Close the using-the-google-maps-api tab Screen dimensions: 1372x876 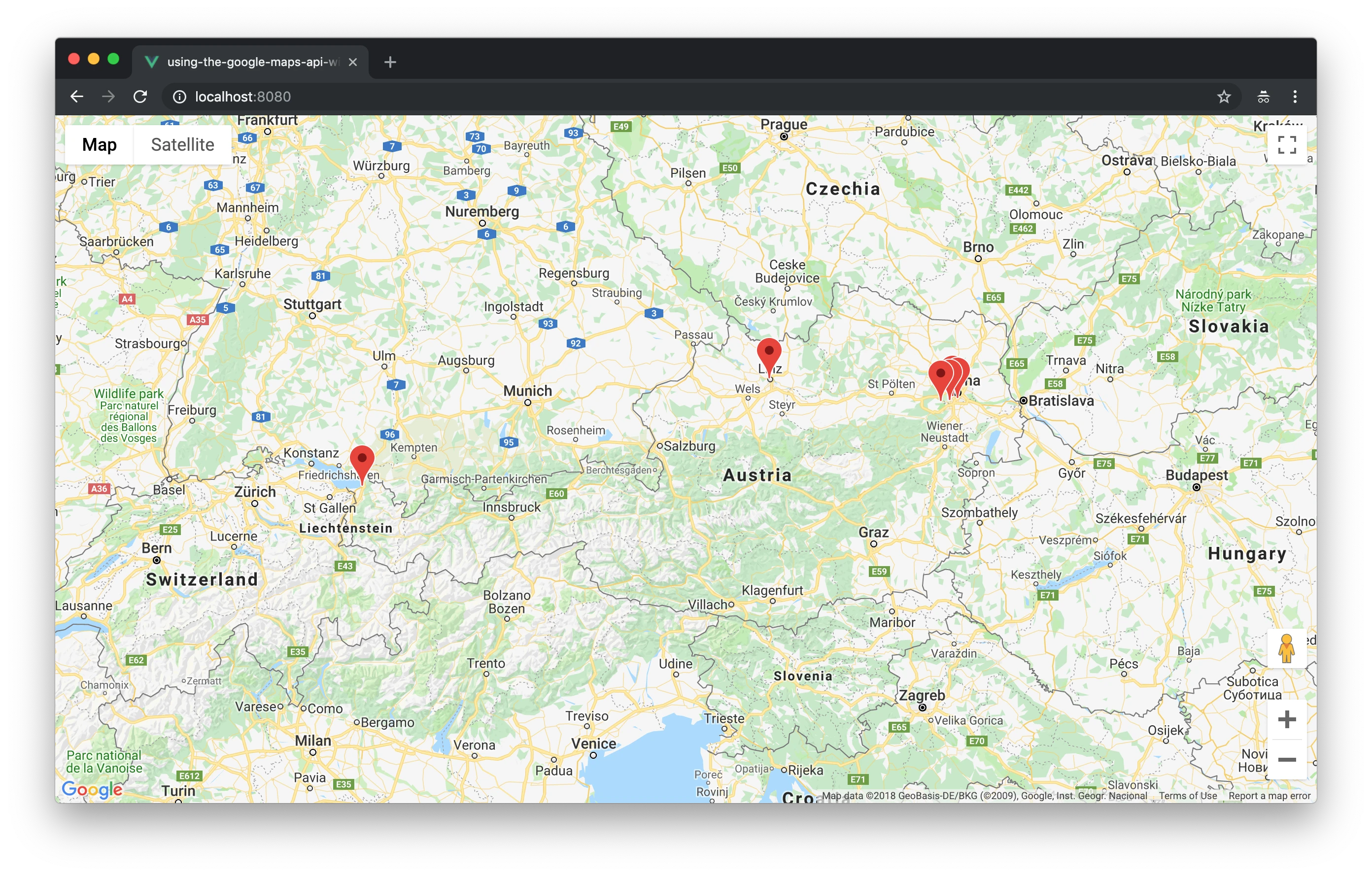click(353, 62)
